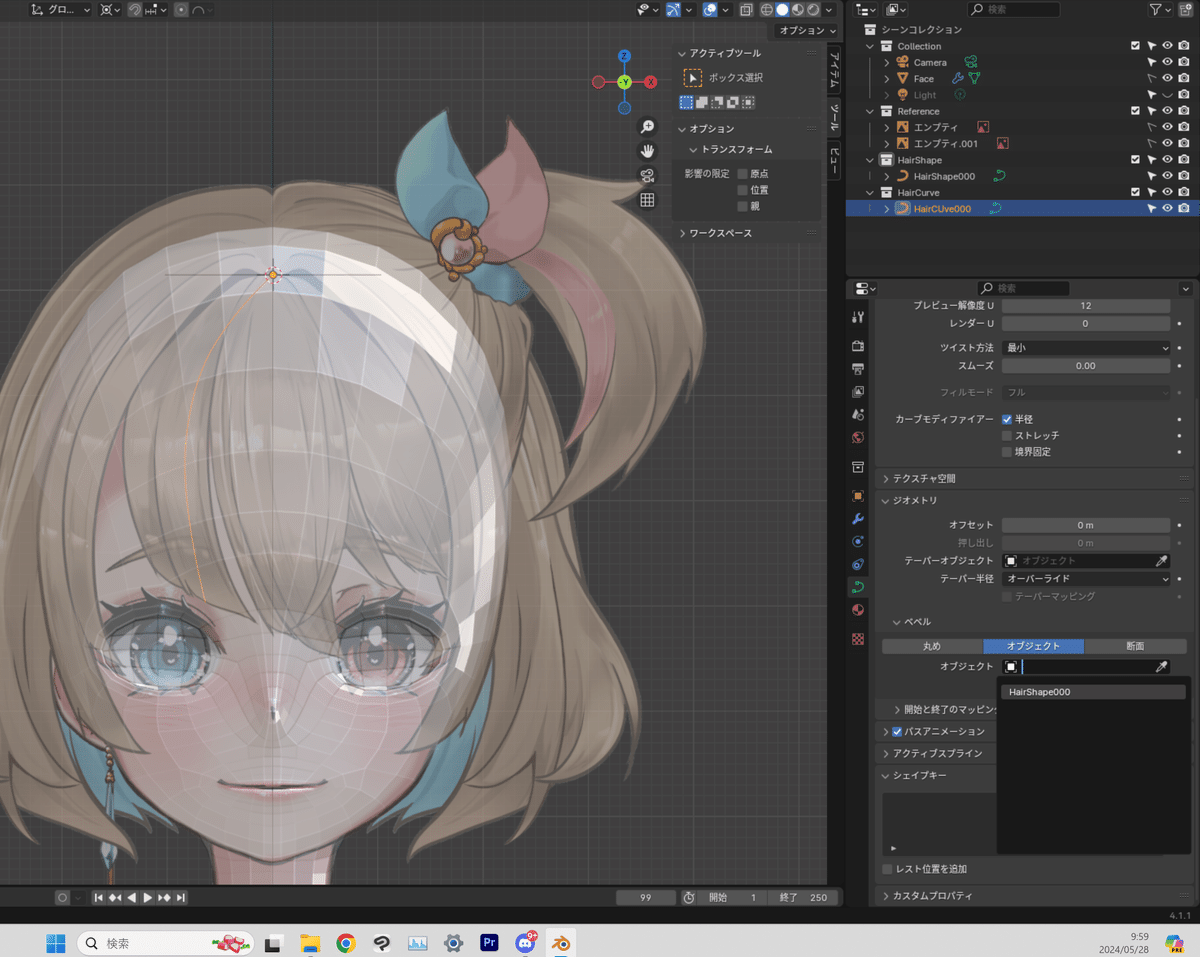Open the オプション dropdown in the viewport header

click(x=807, y=31)
